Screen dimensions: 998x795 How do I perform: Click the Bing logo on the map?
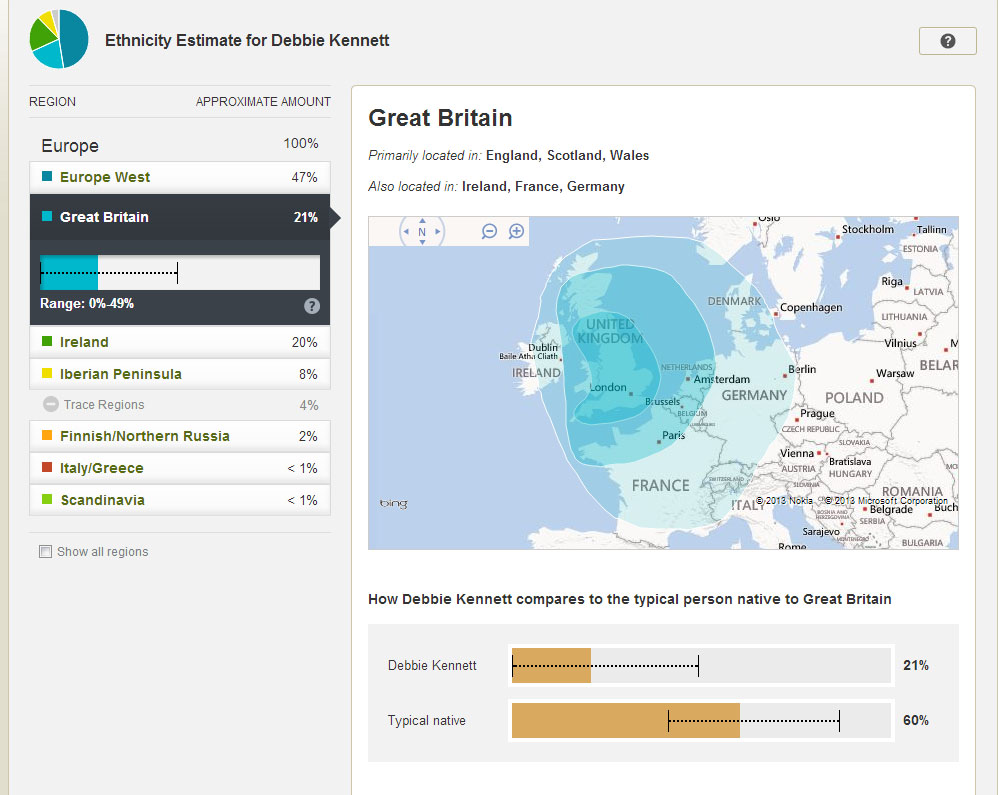(392, 504)
